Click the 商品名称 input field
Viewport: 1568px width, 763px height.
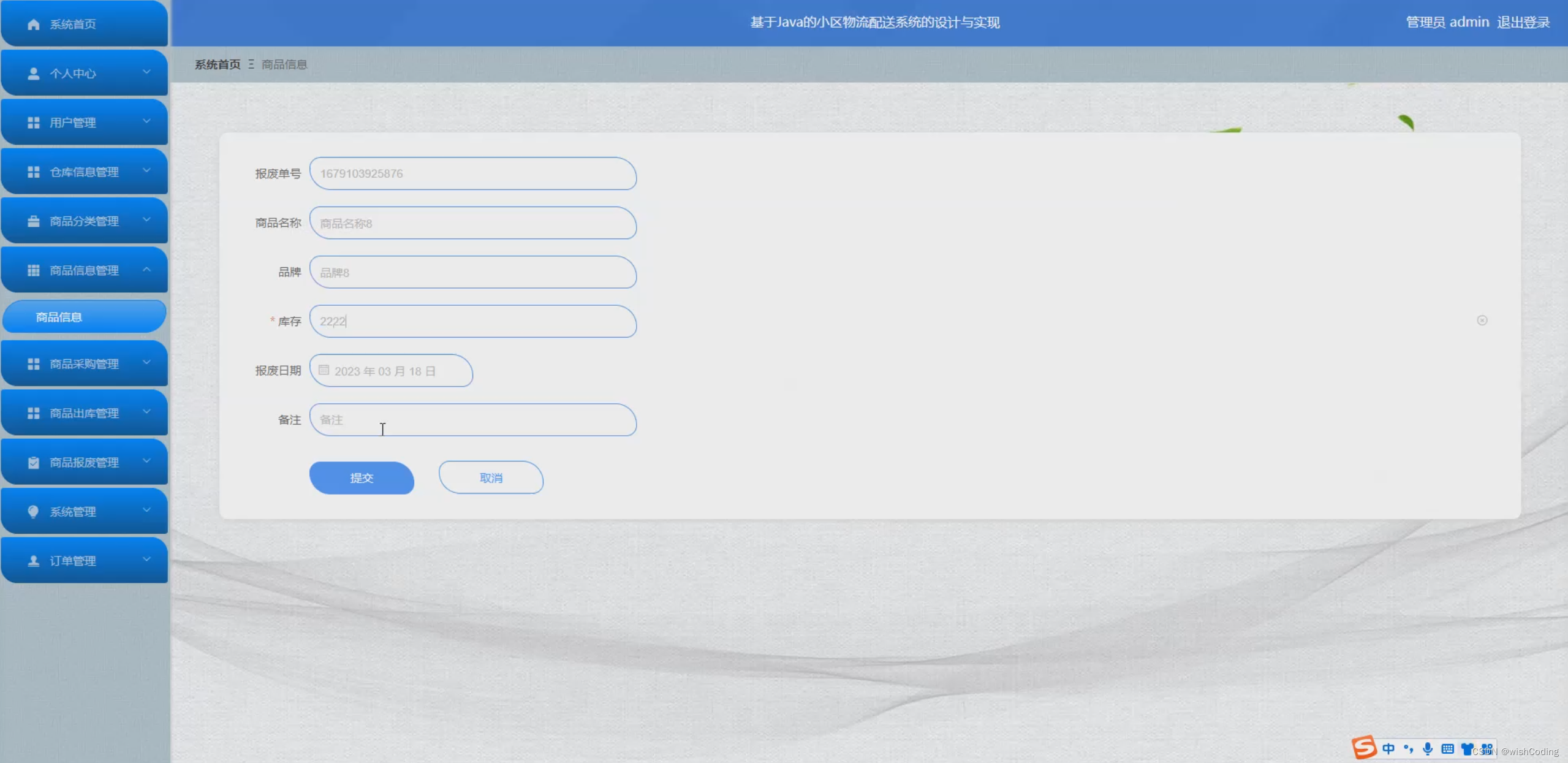pyautogui.click(x=473, y=223)
